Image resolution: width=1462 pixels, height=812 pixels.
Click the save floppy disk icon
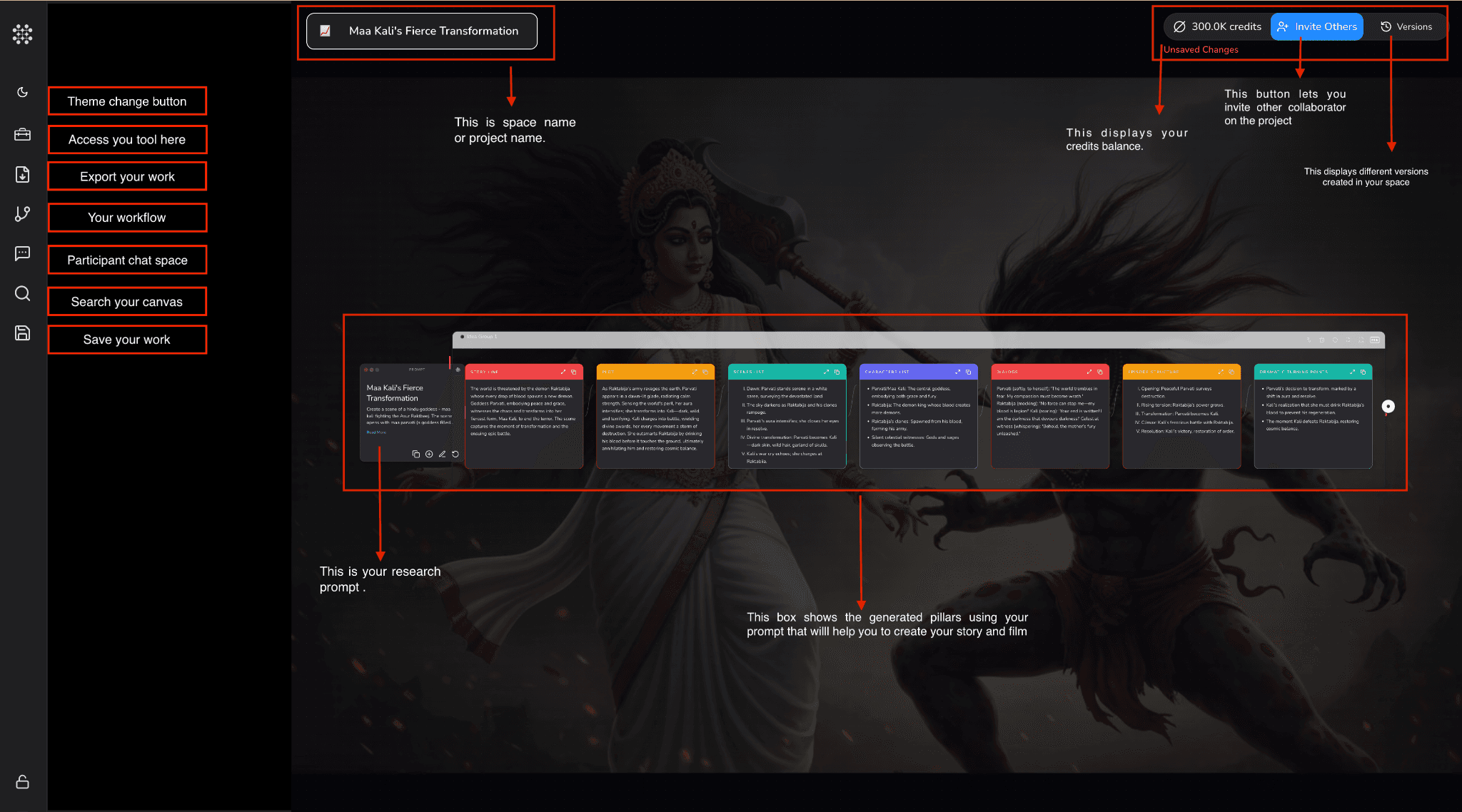click(x=22, y=333)
